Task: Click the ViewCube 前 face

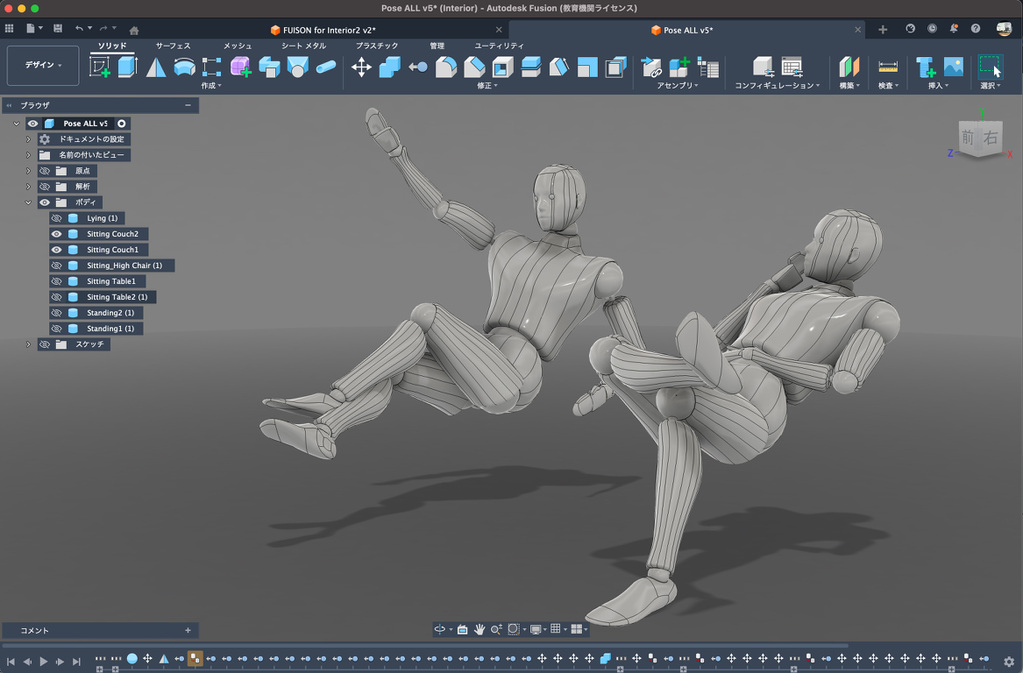Action: coord(967,138)
